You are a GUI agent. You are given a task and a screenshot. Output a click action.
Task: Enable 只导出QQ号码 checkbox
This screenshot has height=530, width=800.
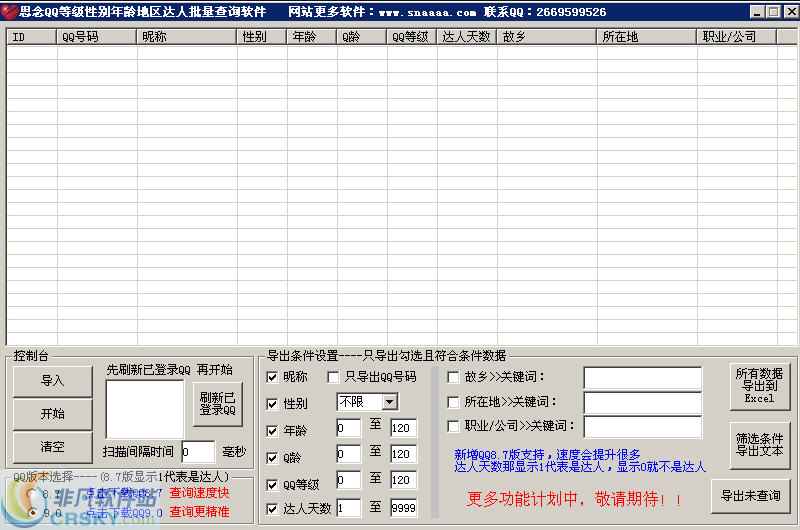(x=333, y=377)
